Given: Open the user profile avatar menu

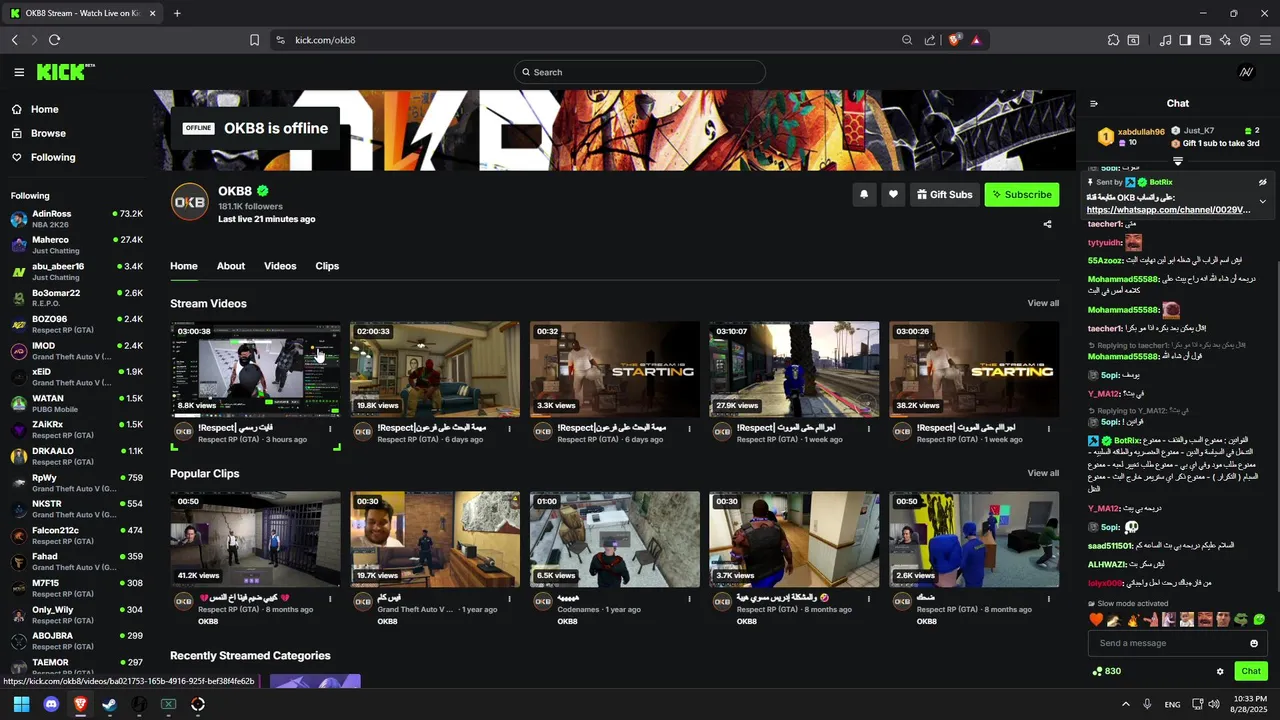Looking at the screenshot, I should pyautogui.click(x=1246, y=72).
